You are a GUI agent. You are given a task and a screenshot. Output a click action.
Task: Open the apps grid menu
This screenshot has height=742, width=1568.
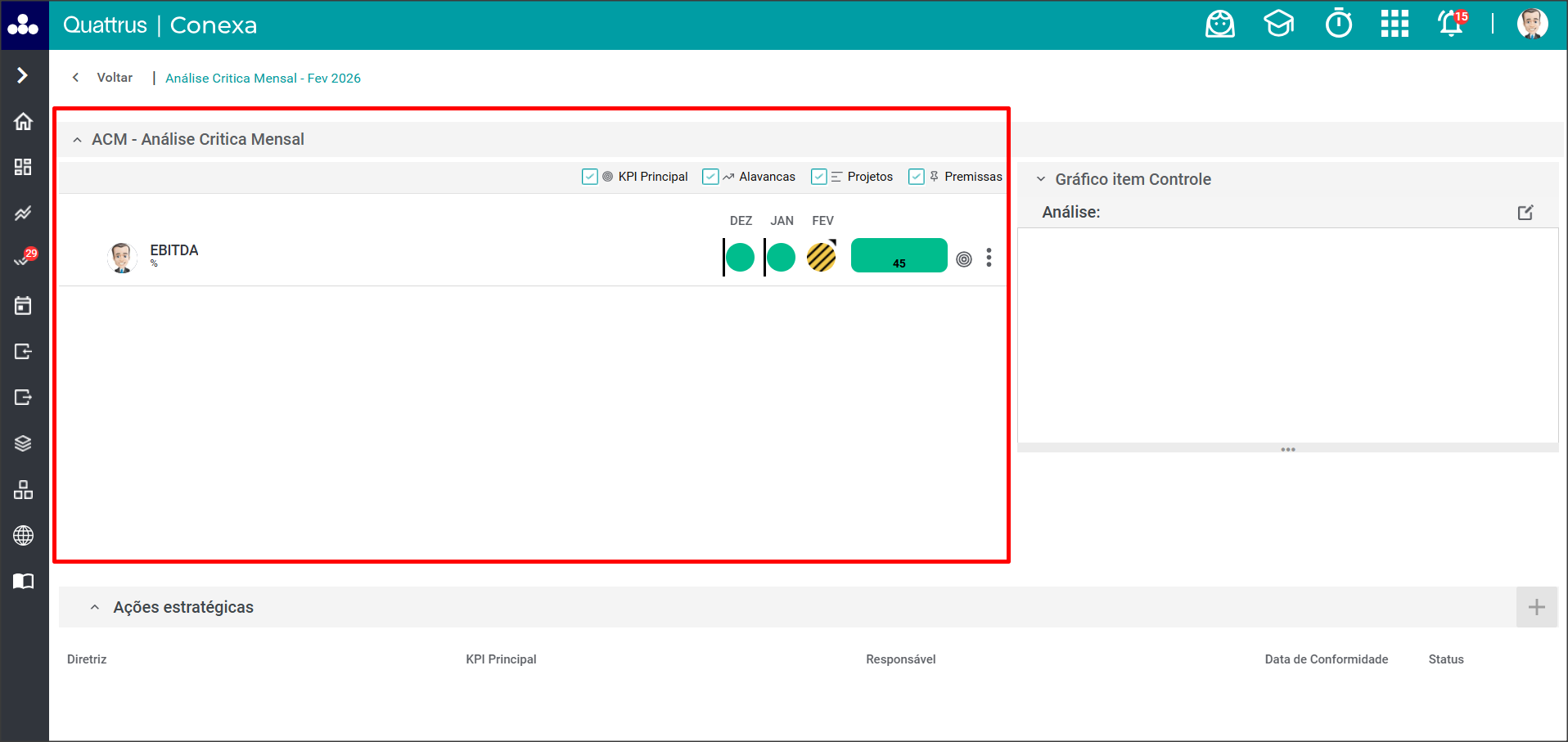1395,24
